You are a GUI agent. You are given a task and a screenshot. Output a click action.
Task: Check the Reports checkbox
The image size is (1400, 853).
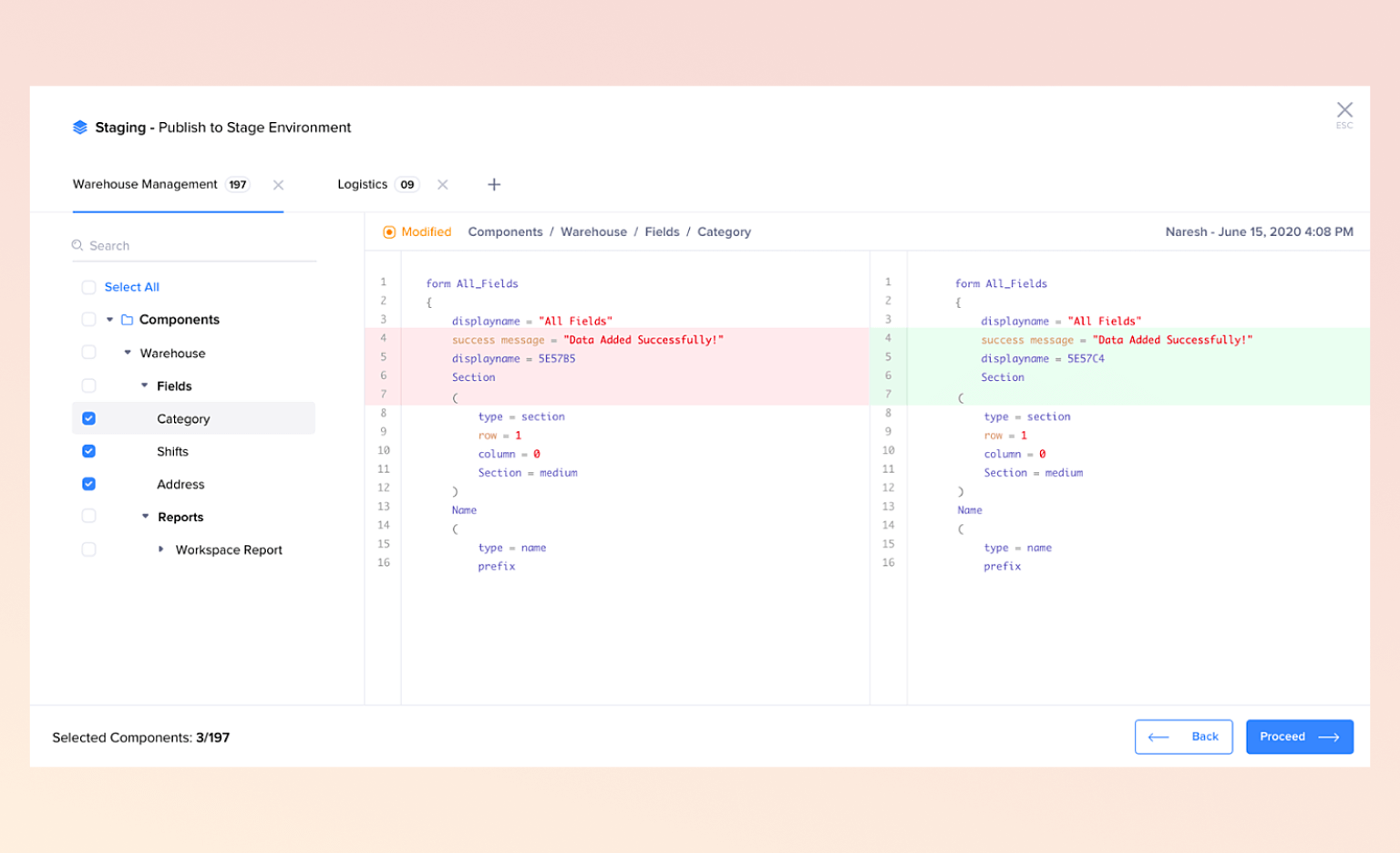(x=88, y=517)
